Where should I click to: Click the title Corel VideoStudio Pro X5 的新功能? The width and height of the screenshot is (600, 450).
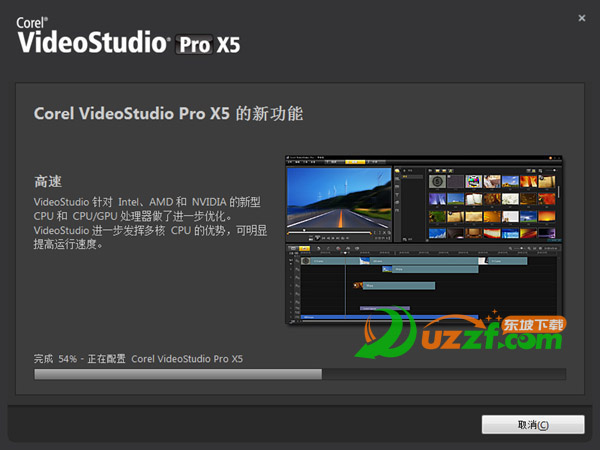click(168, 114)
